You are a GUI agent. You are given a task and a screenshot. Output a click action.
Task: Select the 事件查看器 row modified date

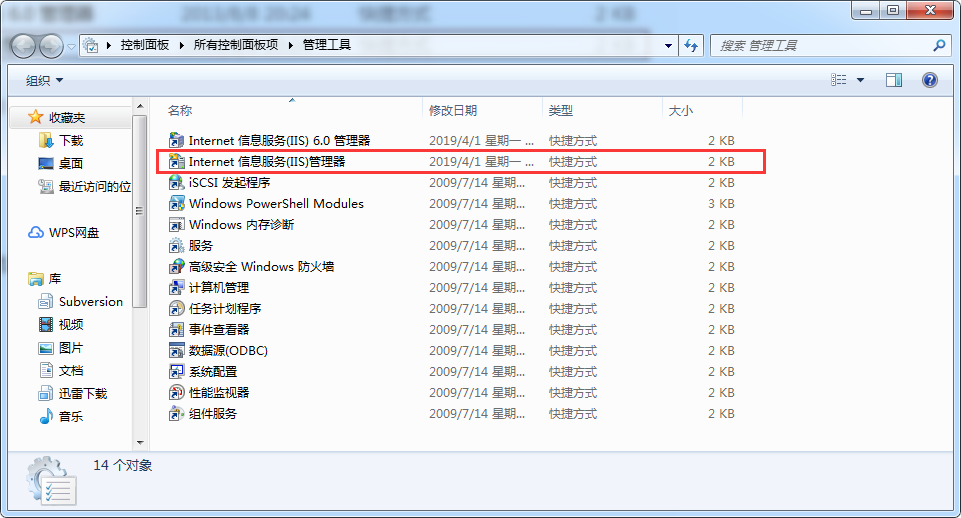click(477, 330)
